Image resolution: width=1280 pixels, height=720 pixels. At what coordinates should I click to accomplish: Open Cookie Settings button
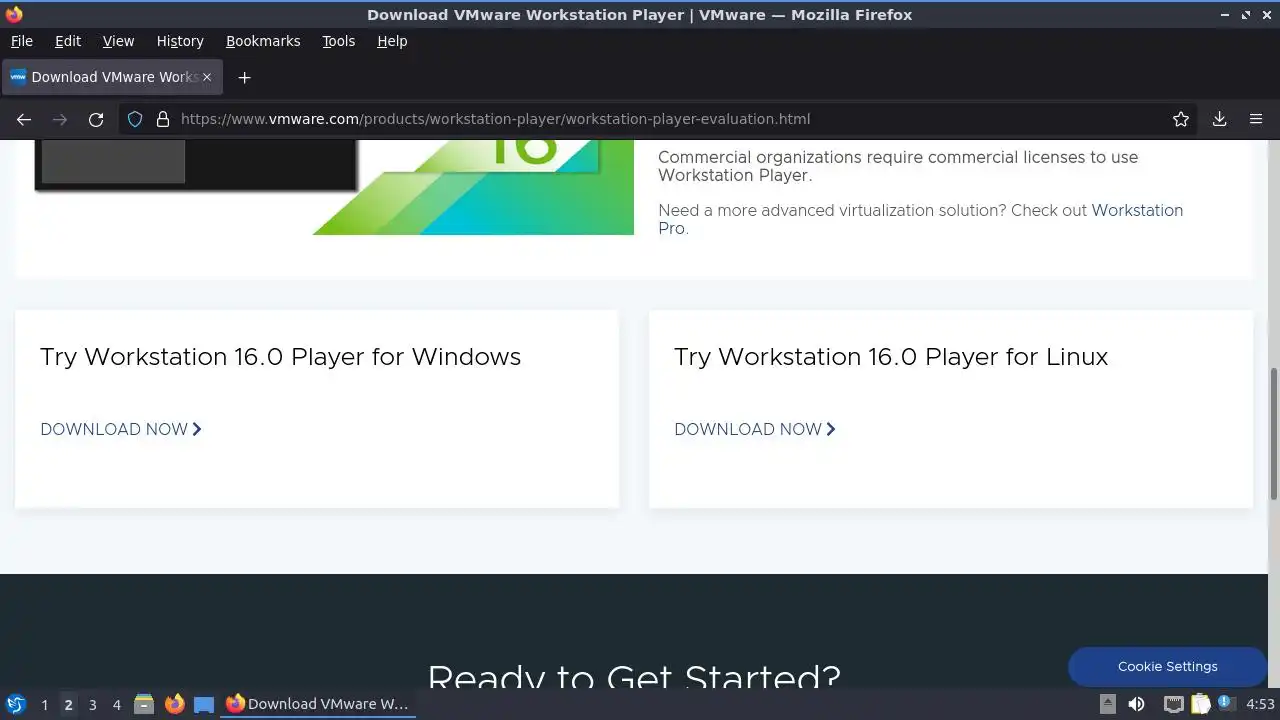pos(1167,666)
